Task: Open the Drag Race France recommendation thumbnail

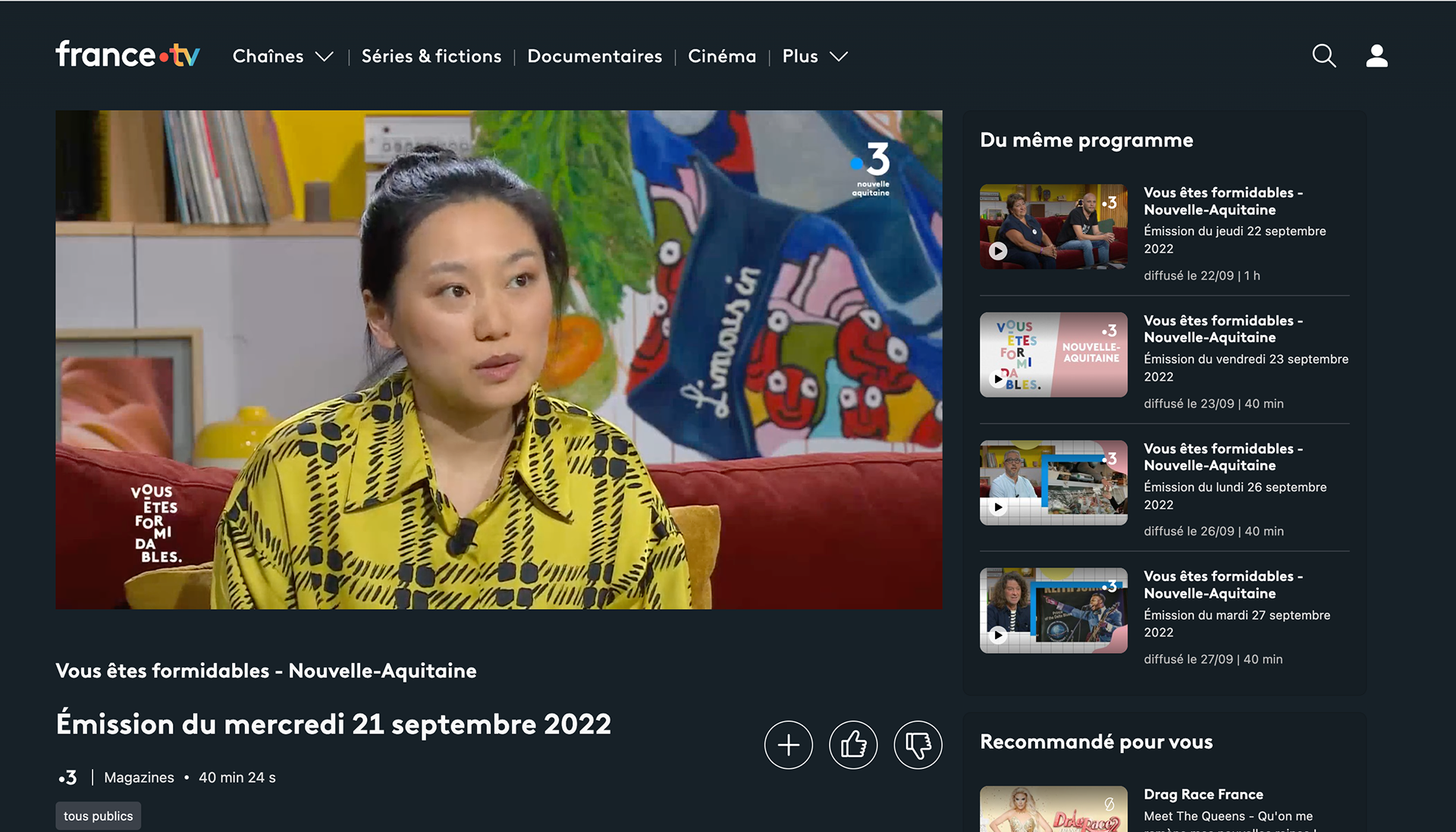Action: 1053,809
